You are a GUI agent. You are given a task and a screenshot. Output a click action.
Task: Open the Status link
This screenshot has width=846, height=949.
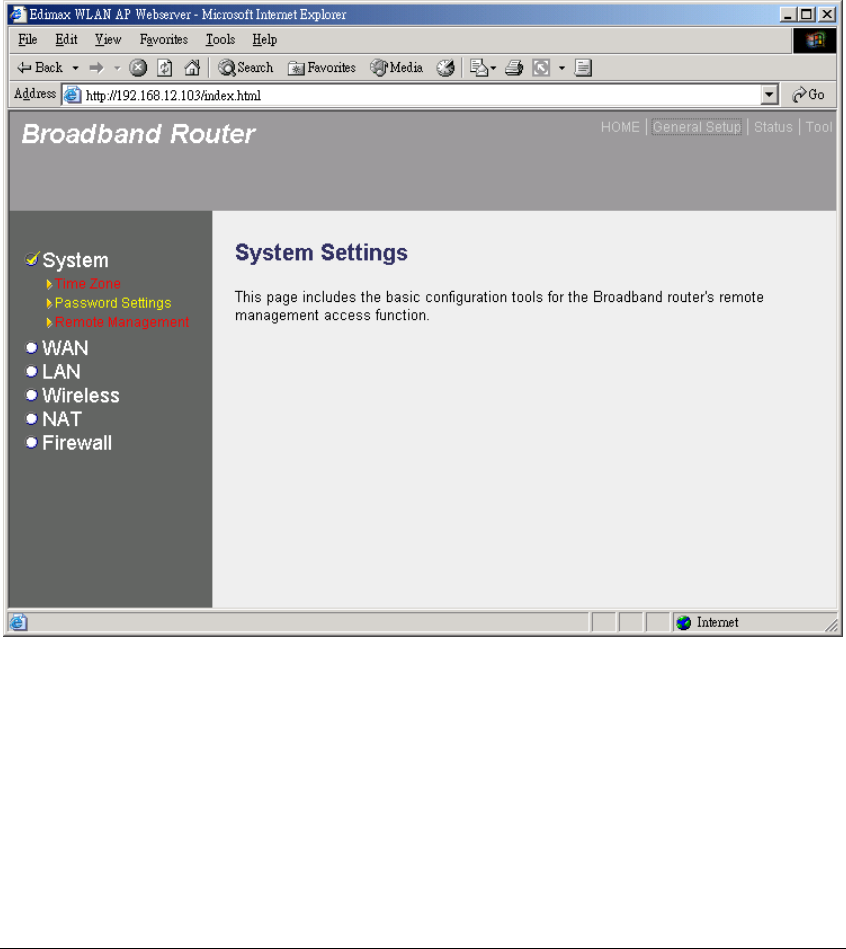[x=773, y=127]
